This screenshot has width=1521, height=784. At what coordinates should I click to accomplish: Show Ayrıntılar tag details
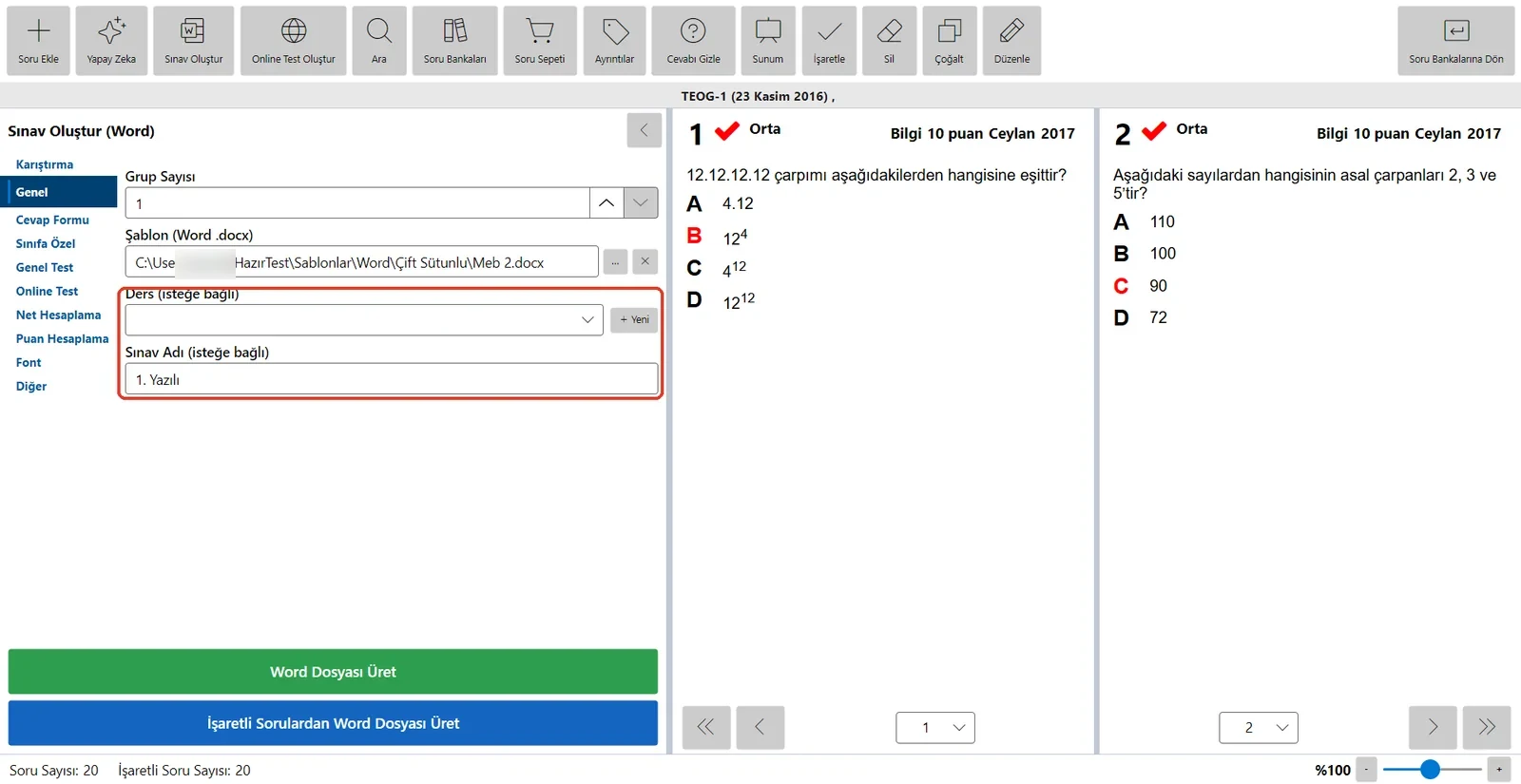[x=615, y=41]
